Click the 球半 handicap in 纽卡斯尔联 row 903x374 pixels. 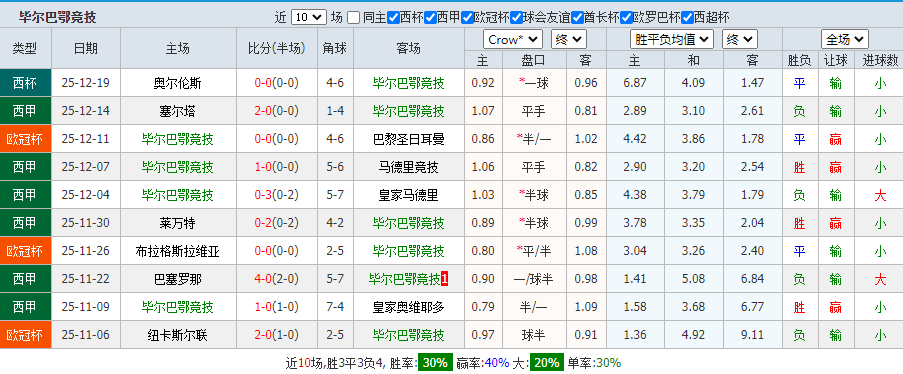click(x=534, y=335)
